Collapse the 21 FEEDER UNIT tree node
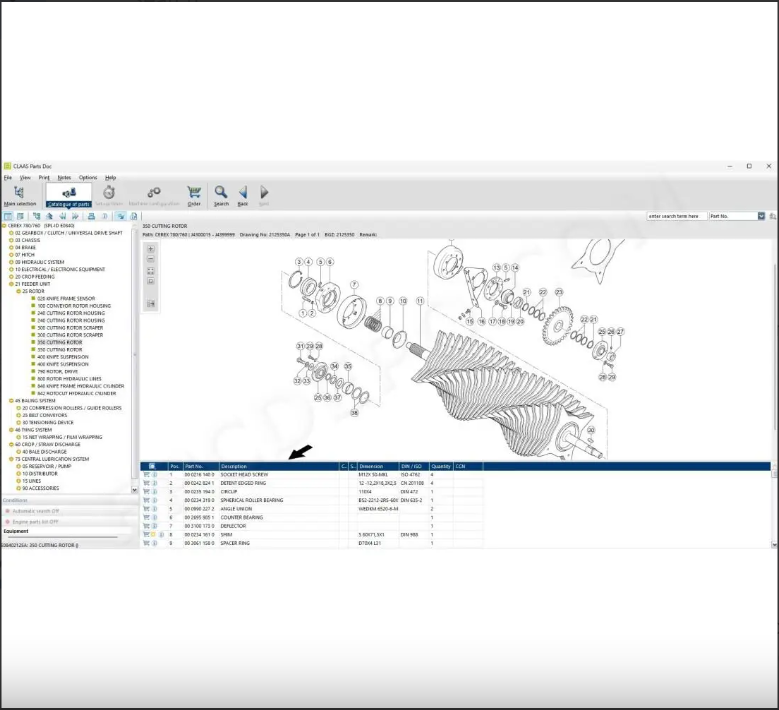This screenshot has width=779, height=710. [11, 284]
